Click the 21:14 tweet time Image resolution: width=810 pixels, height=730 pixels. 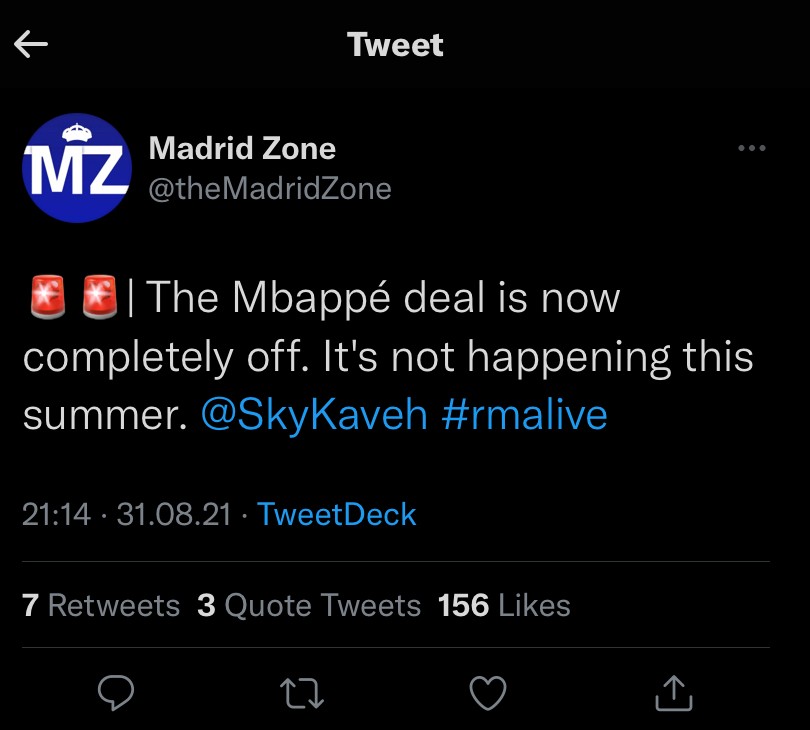56,514
